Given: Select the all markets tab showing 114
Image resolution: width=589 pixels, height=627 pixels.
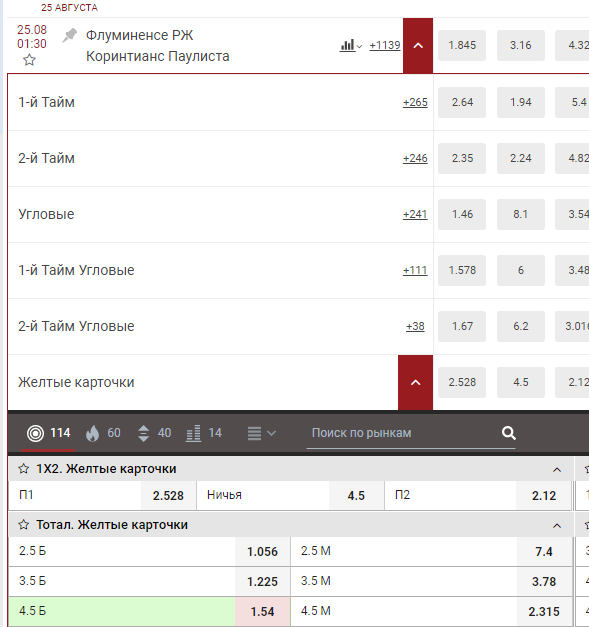Looking at the screenshot, I should click(x=48, y=433).
